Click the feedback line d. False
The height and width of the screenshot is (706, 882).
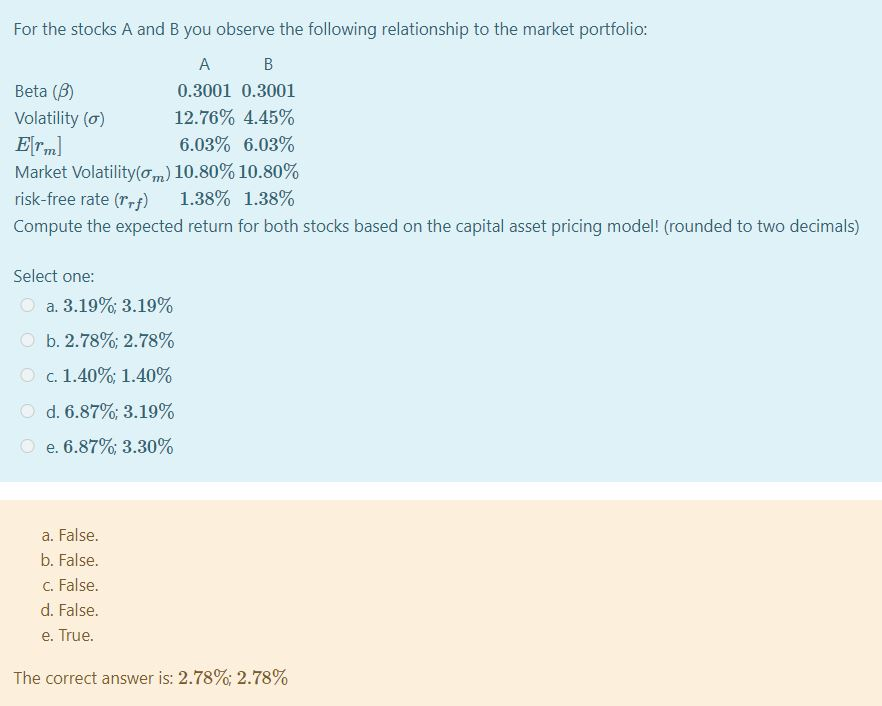[70, 610]
